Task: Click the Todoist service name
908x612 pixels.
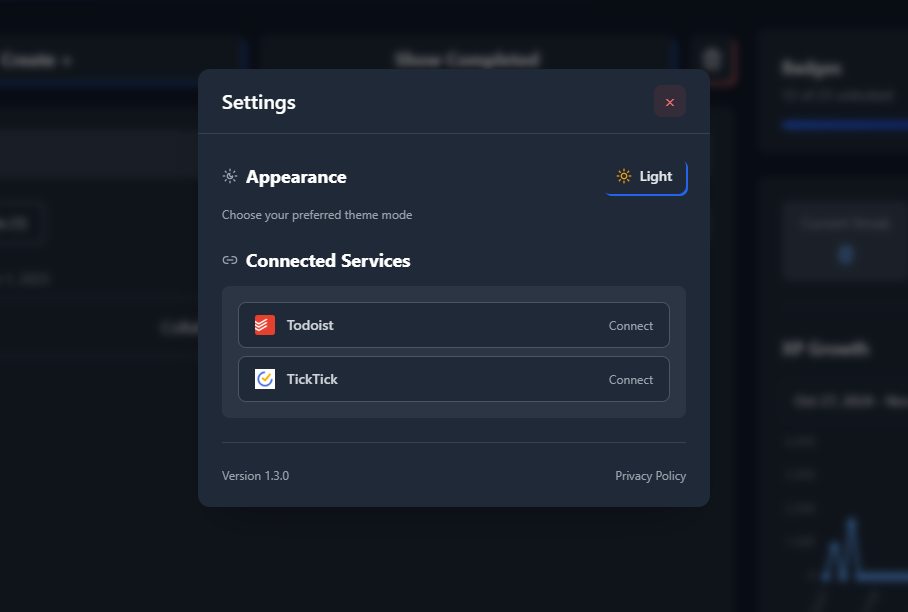Action: click(310, 325)
